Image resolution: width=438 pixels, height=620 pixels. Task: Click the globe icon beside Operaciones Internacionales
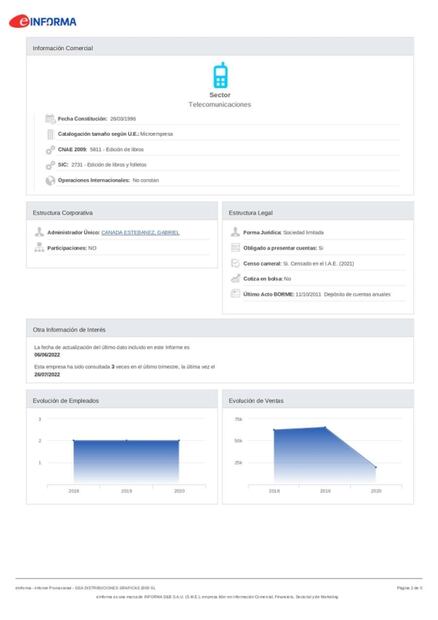pyautogui.click(x=50, y=180)
